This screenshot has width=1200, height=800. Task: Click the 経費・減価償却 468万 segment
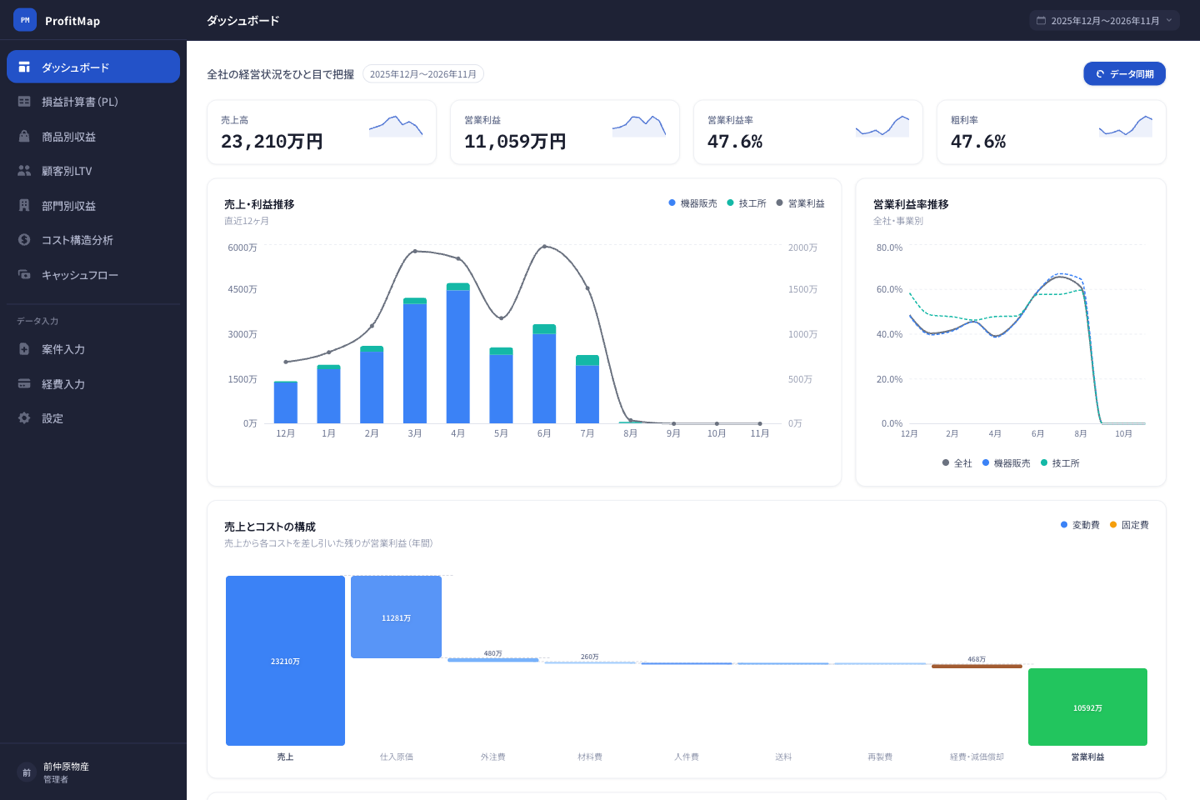point(977,666)
